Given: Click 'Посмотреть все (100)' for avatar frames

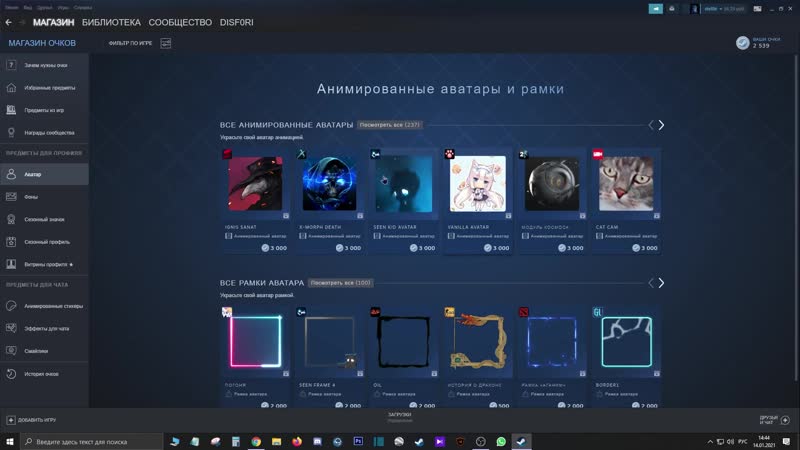Looking at the screenshot, I should tap(341, 283).
